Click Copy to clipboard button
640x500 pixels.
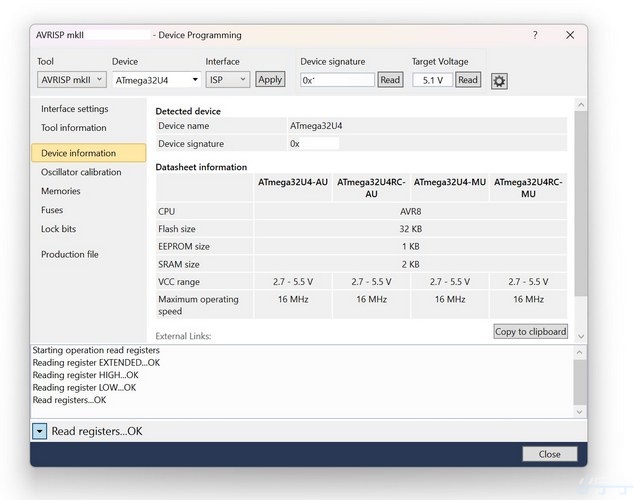point(530,331)
